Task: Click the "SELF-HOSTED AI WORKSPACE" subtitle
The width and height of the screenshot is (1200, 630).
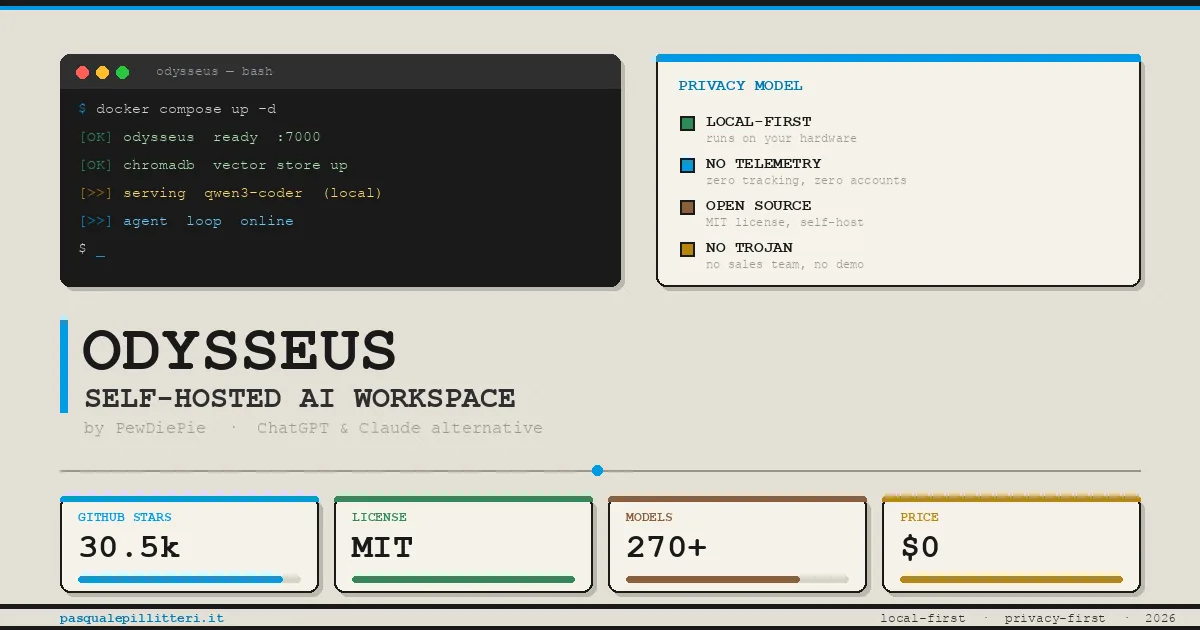Action: tap(300, 398)
